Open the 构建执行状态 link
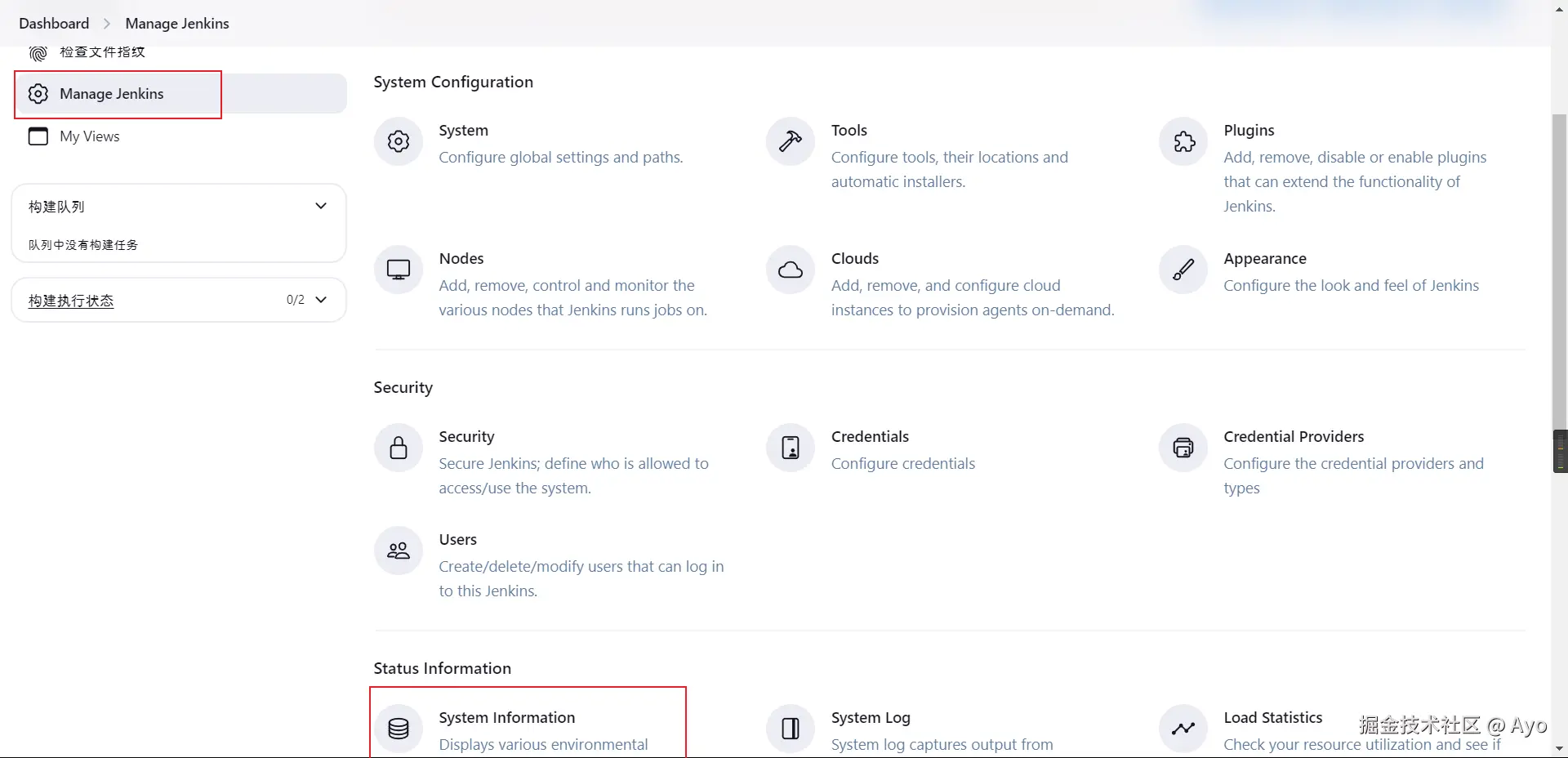1568x758 pixels. (71, 301)
